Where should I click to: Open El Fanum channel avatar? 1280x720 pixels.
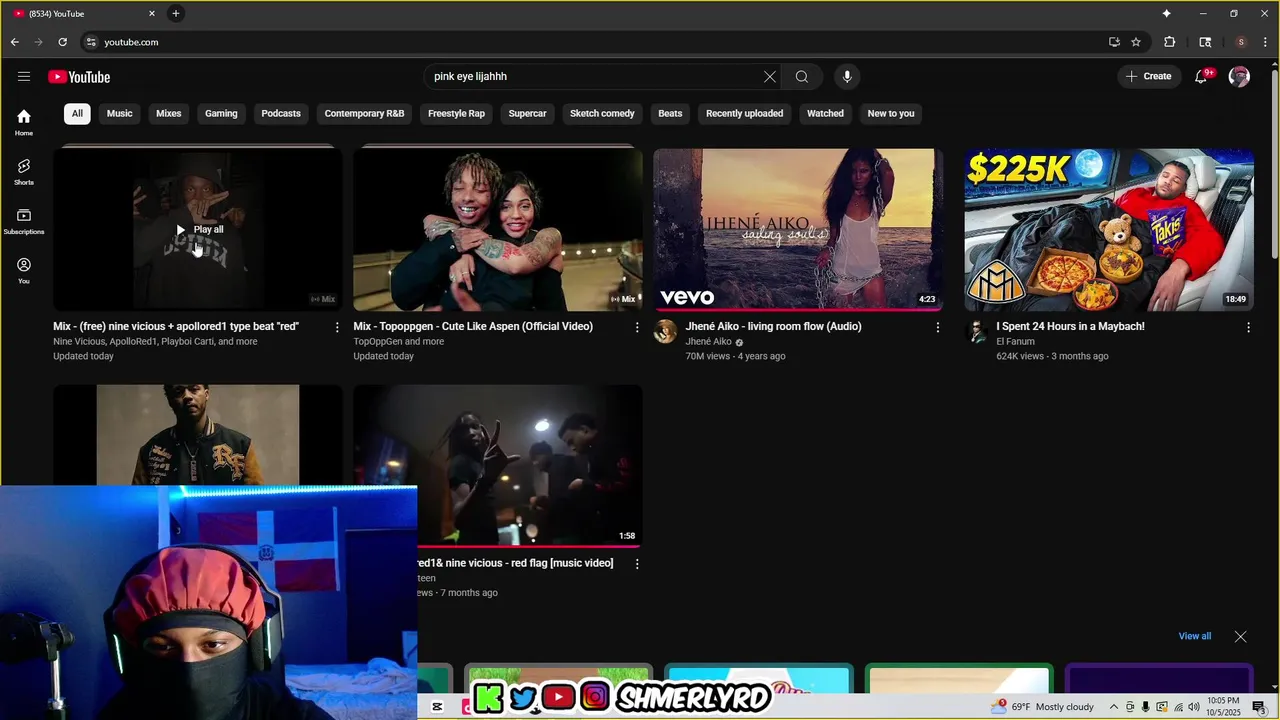976,332
